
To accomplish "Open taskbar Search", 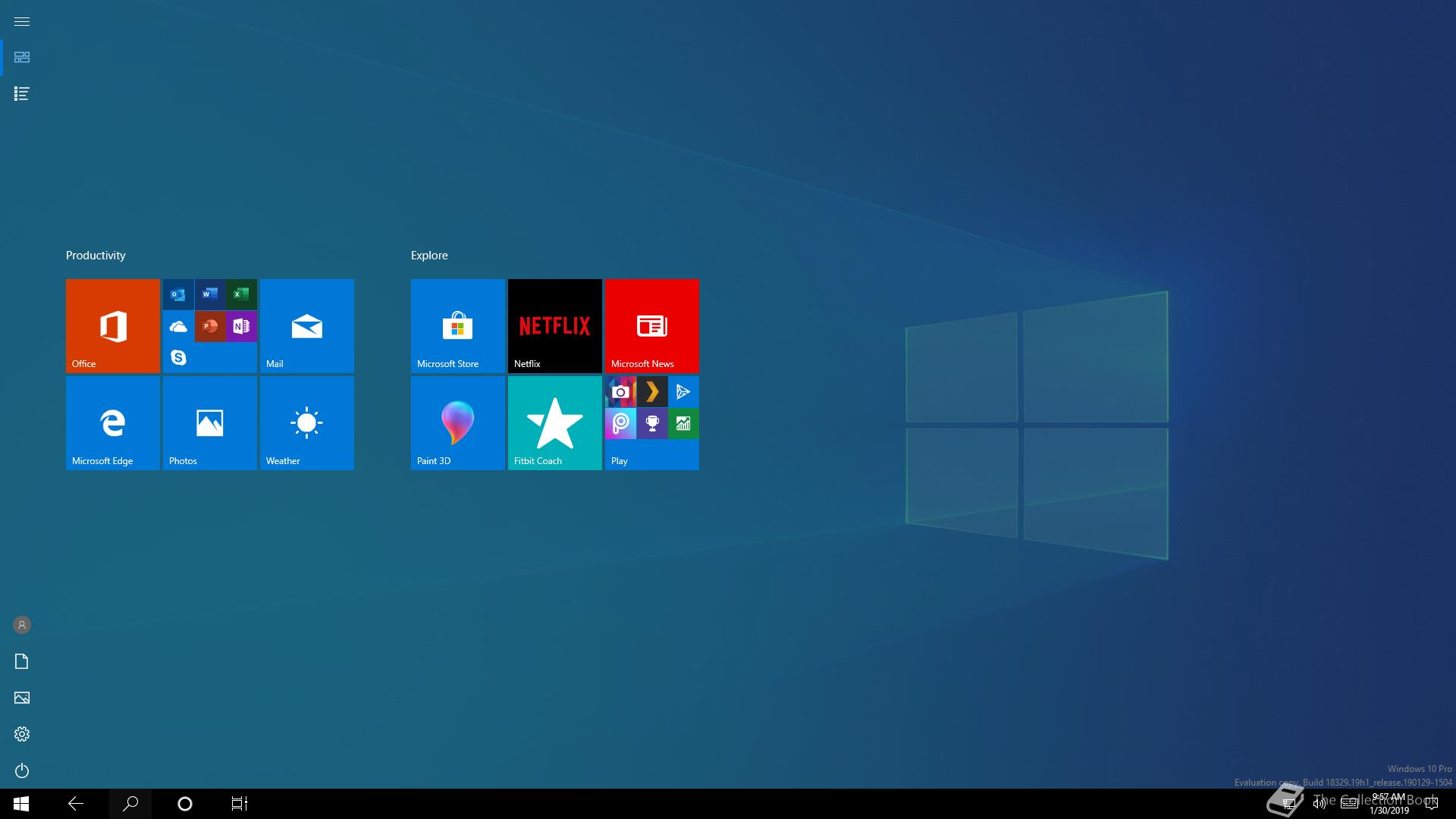I will (x=130, y=804).
